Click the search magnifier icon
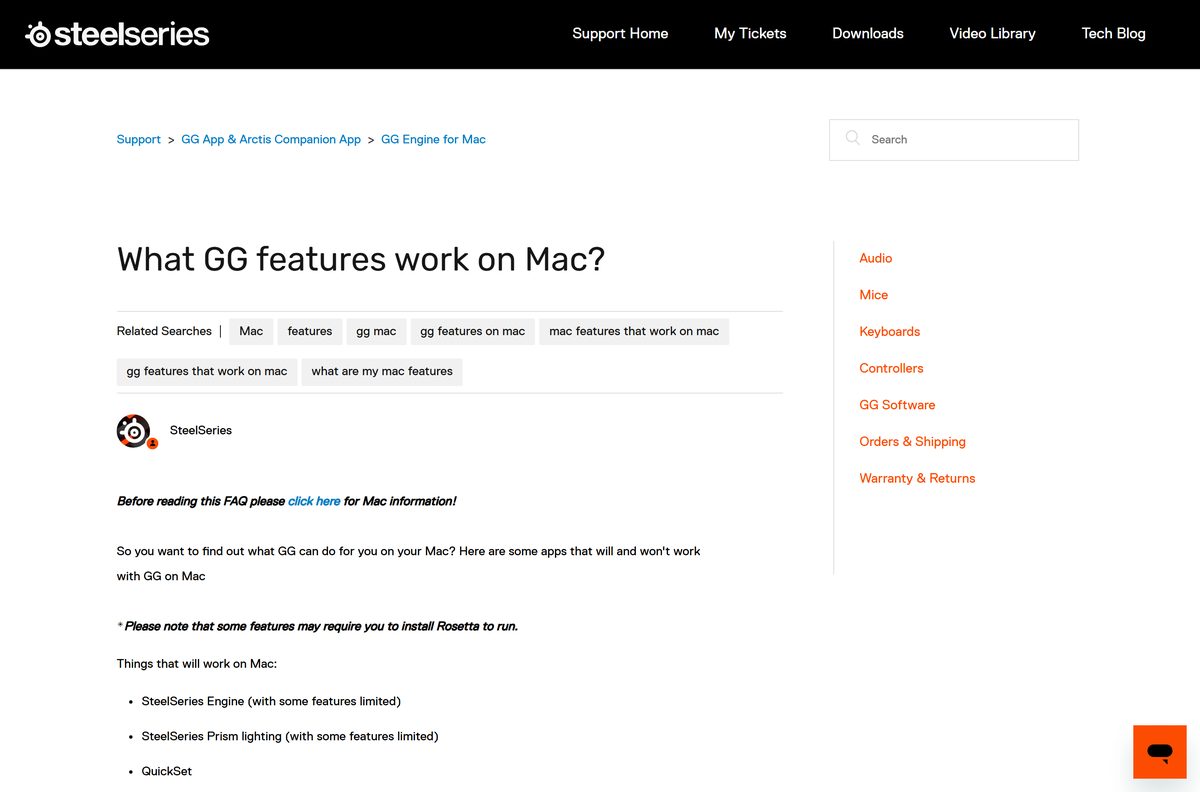This screenshot has width=1200, height=792. tap(852, 139)
